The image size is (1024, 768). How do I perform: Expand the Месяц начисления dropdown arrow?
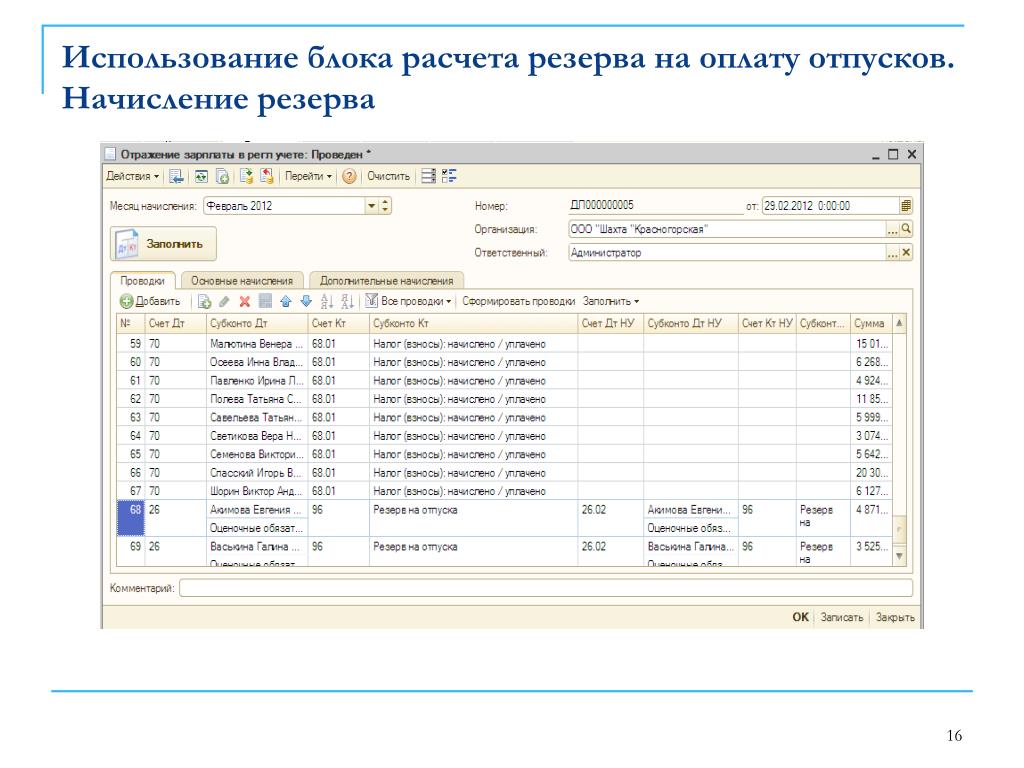tap(372, 206)
